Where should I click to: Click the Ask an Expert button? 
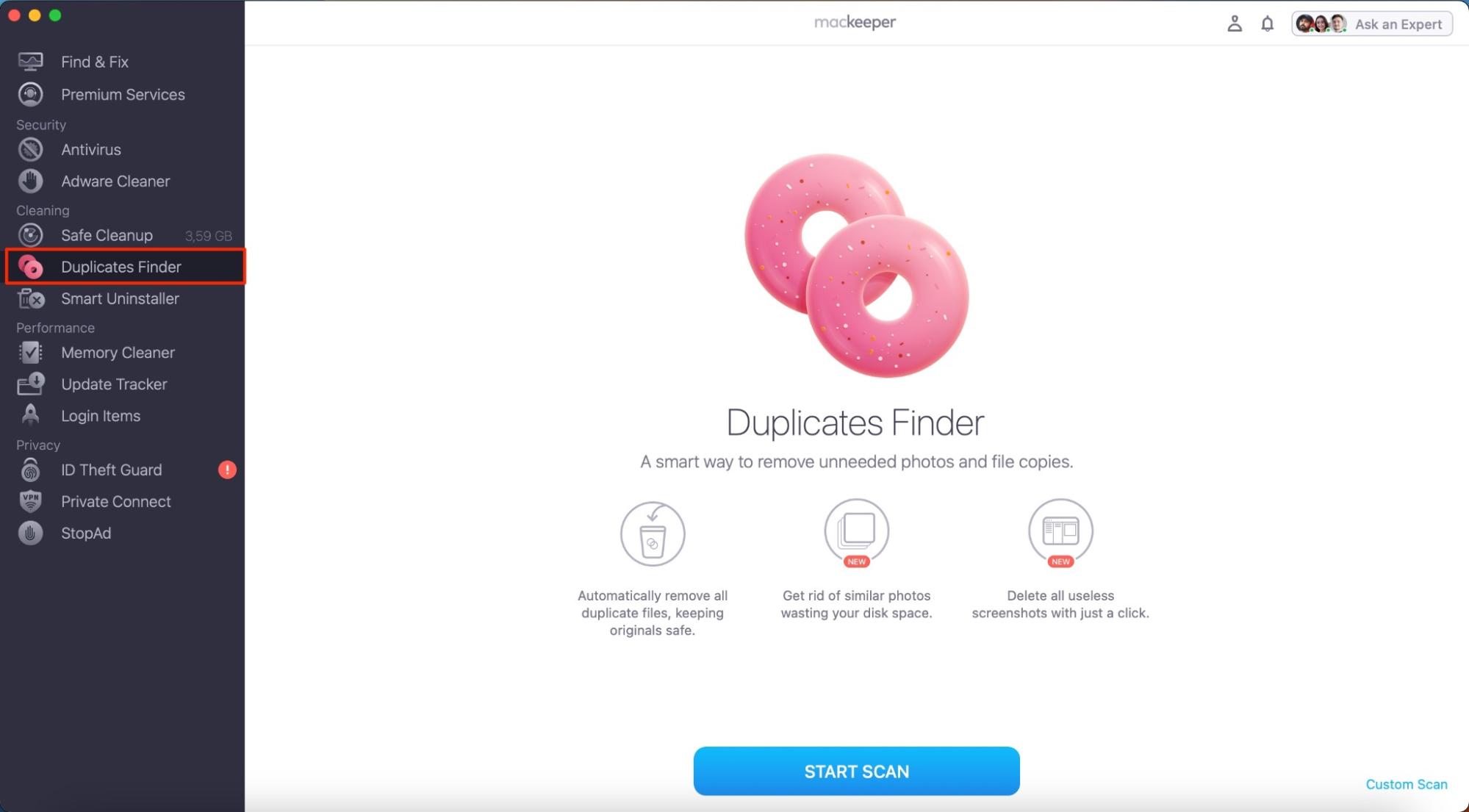tap(1371, 24)
